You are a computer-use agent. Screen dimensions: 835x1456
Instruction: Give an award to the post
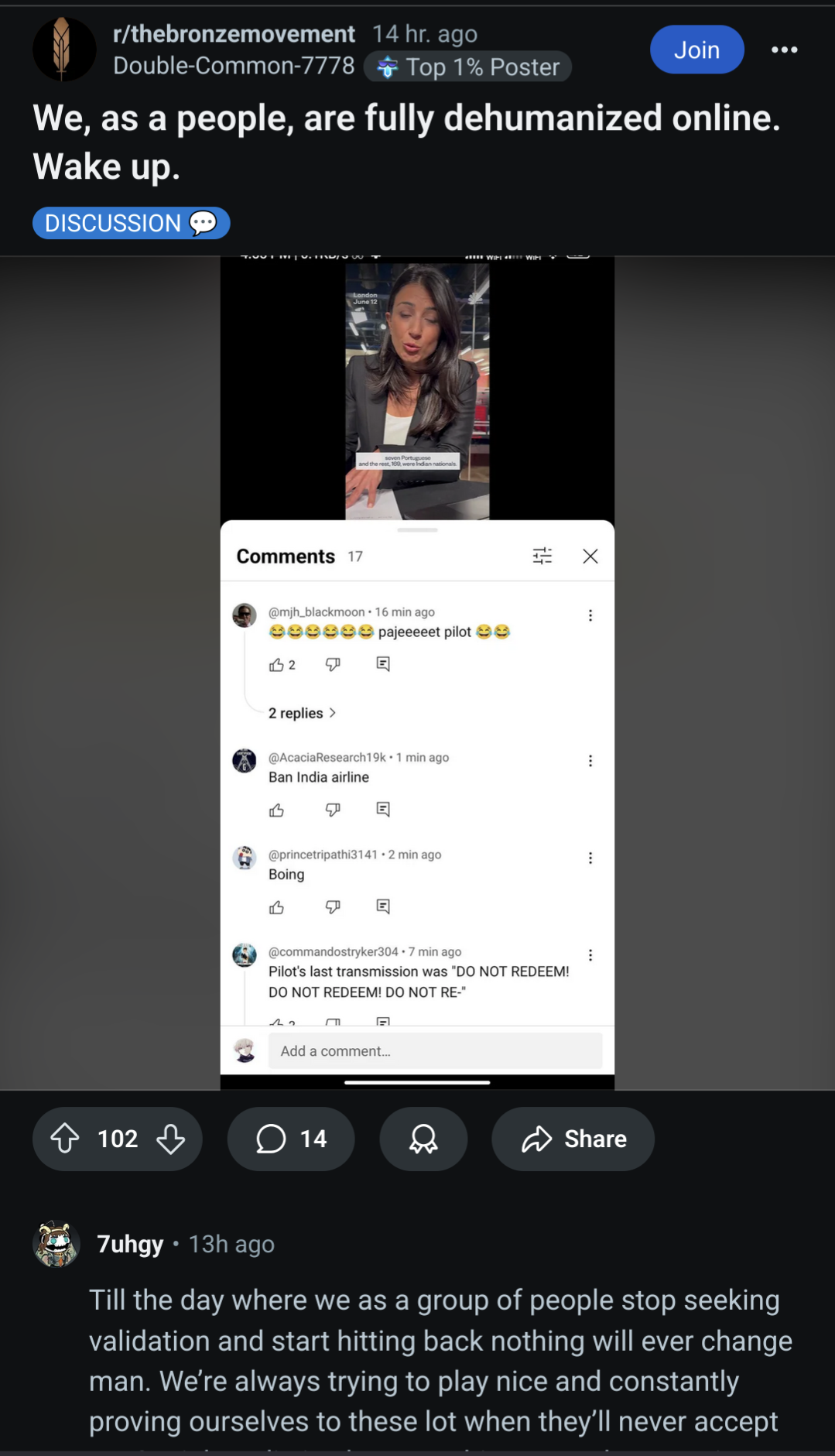[x=423, y=1139]
